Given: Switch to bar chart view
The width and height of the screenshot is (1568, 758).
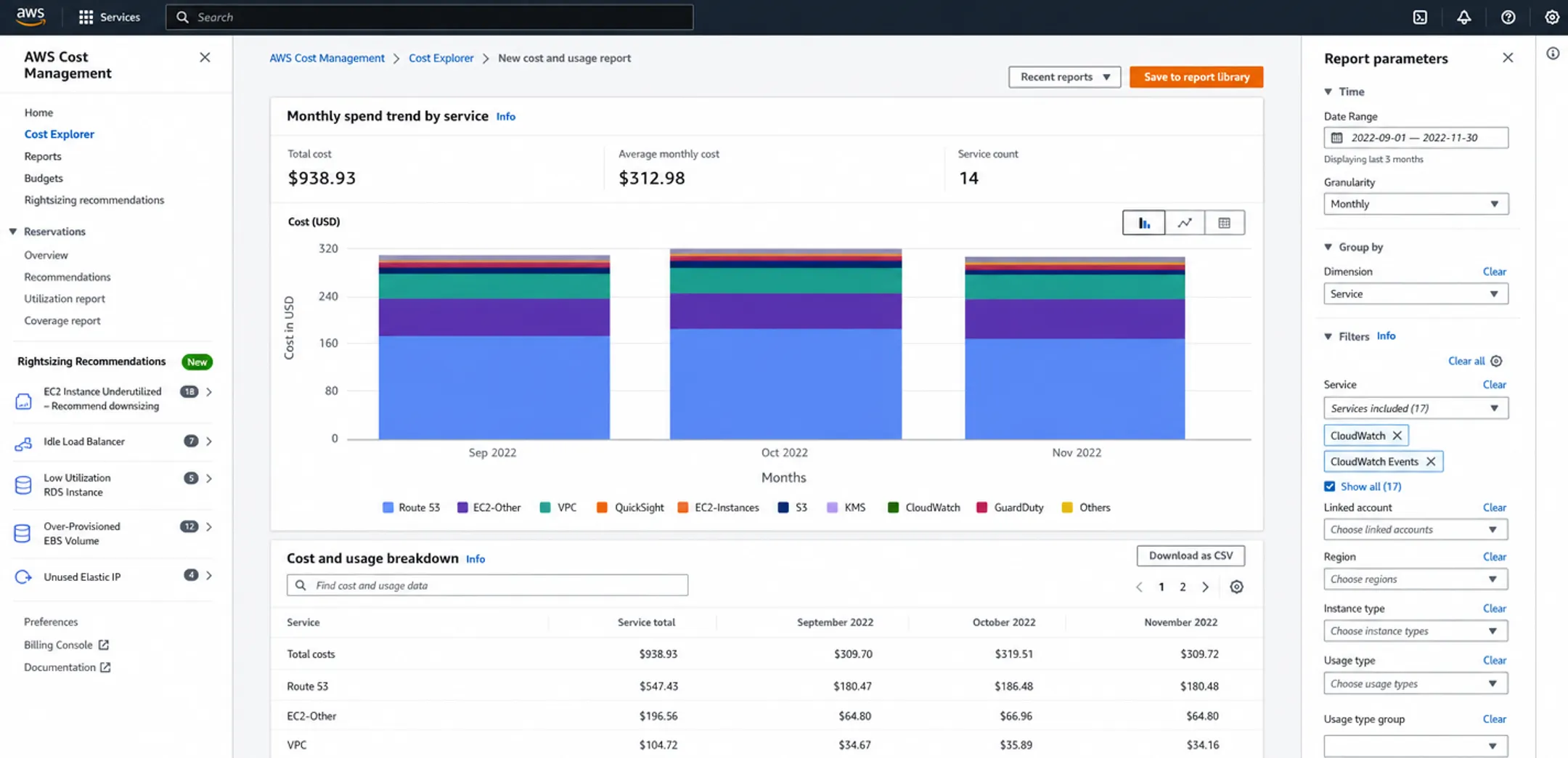Looking at the screenshot, I should pos(1143,223).
